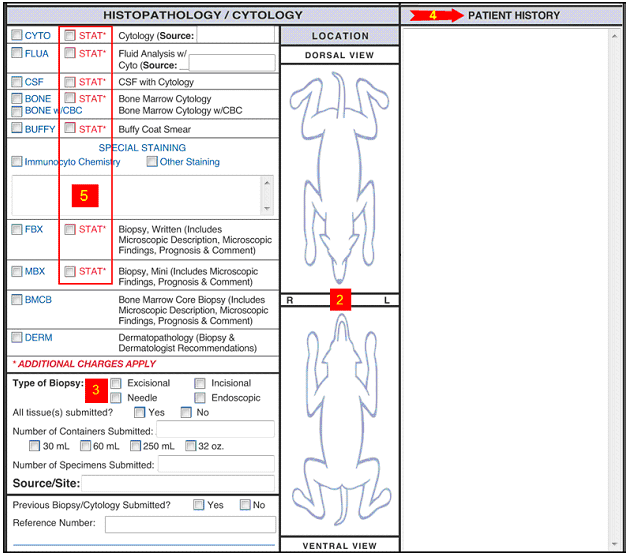Click the HISTOPATHOLOGY / CYTOLOGY header
The height and width of the screenshot is (557, 629).
point(203,15)
